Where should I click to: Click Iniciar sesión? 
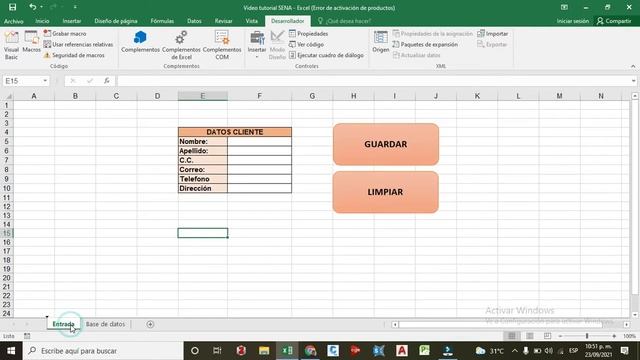click(x=573, y=21)
